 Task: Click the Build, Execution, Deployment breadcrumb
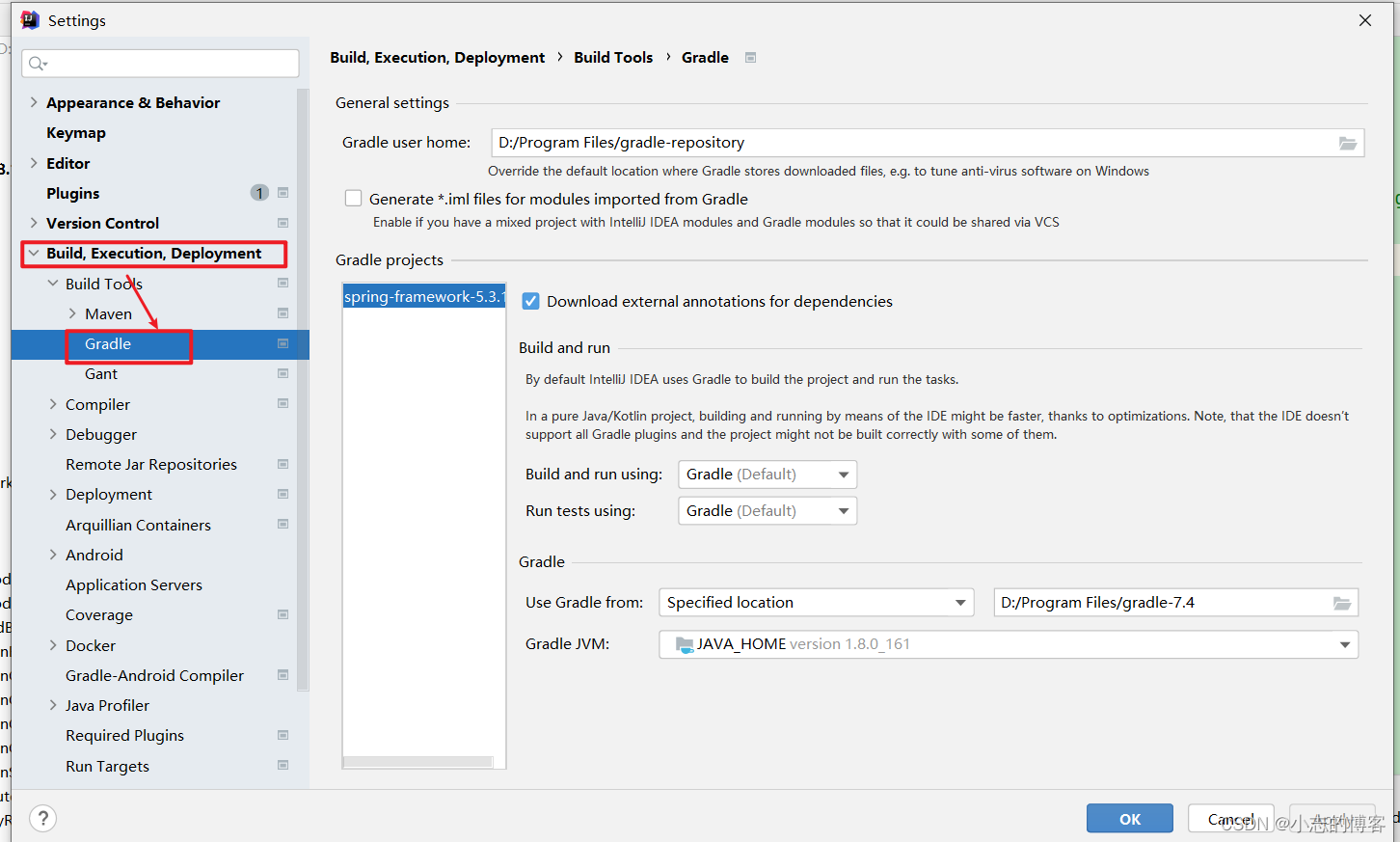coord(438,58)
